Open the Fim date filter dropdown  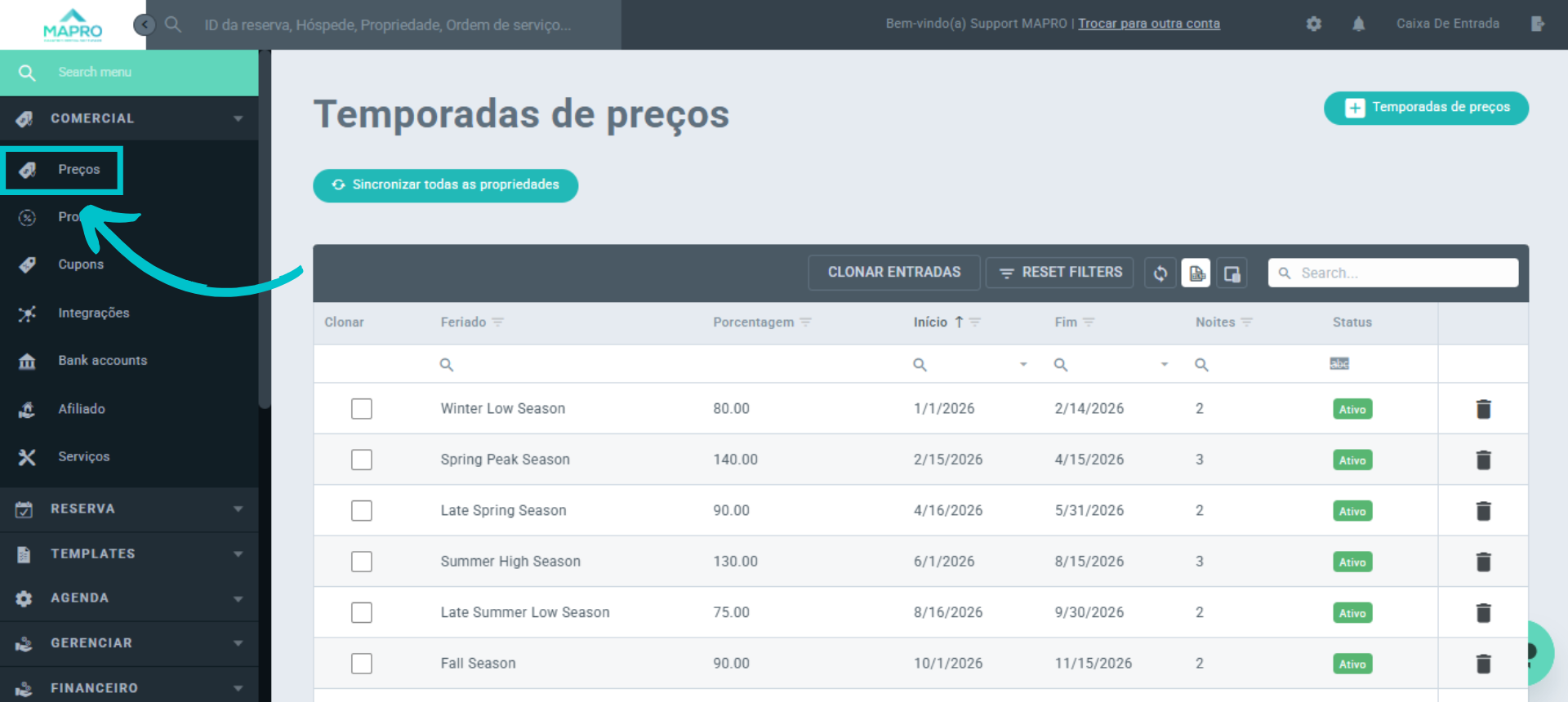[1164, 365]
